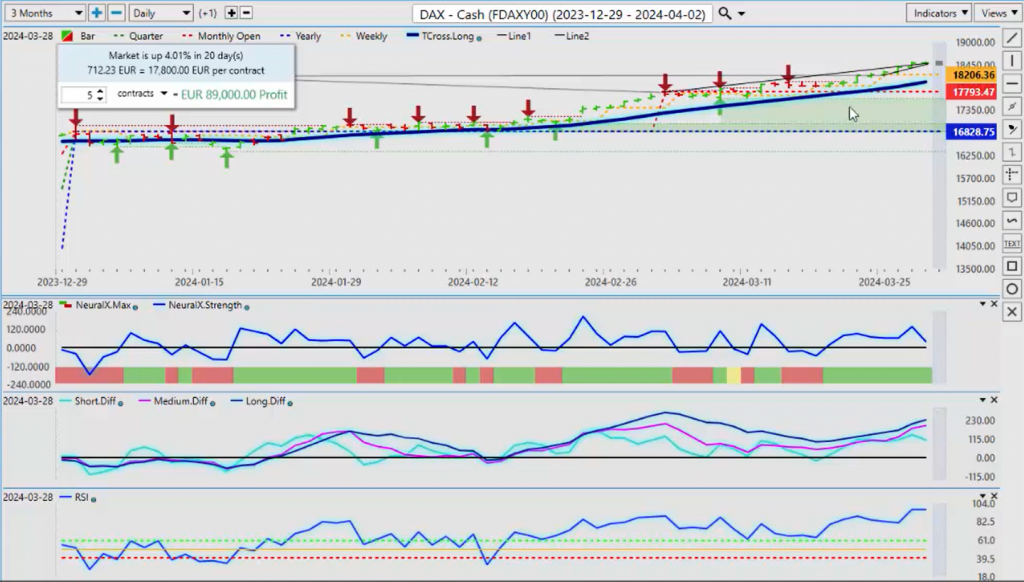Image resolution: width=1024 pixels, height=582 pixels.
Task: Open the 3 Months range dropdown
Action: click(44, 13)
